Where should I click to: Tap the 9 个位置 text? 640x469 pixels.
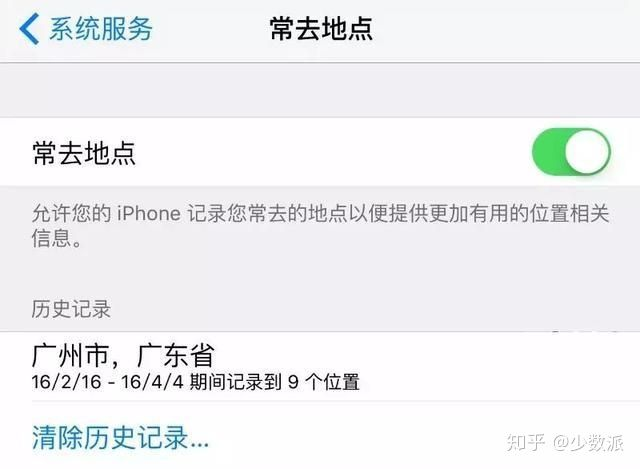coord(324,382)
